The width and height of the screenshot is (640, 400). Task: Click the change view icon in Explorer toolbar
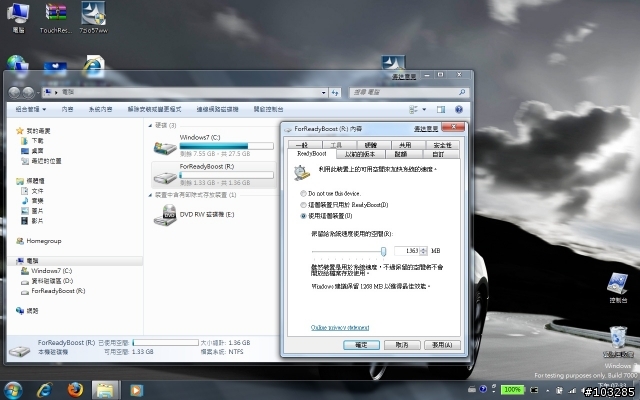413,109
